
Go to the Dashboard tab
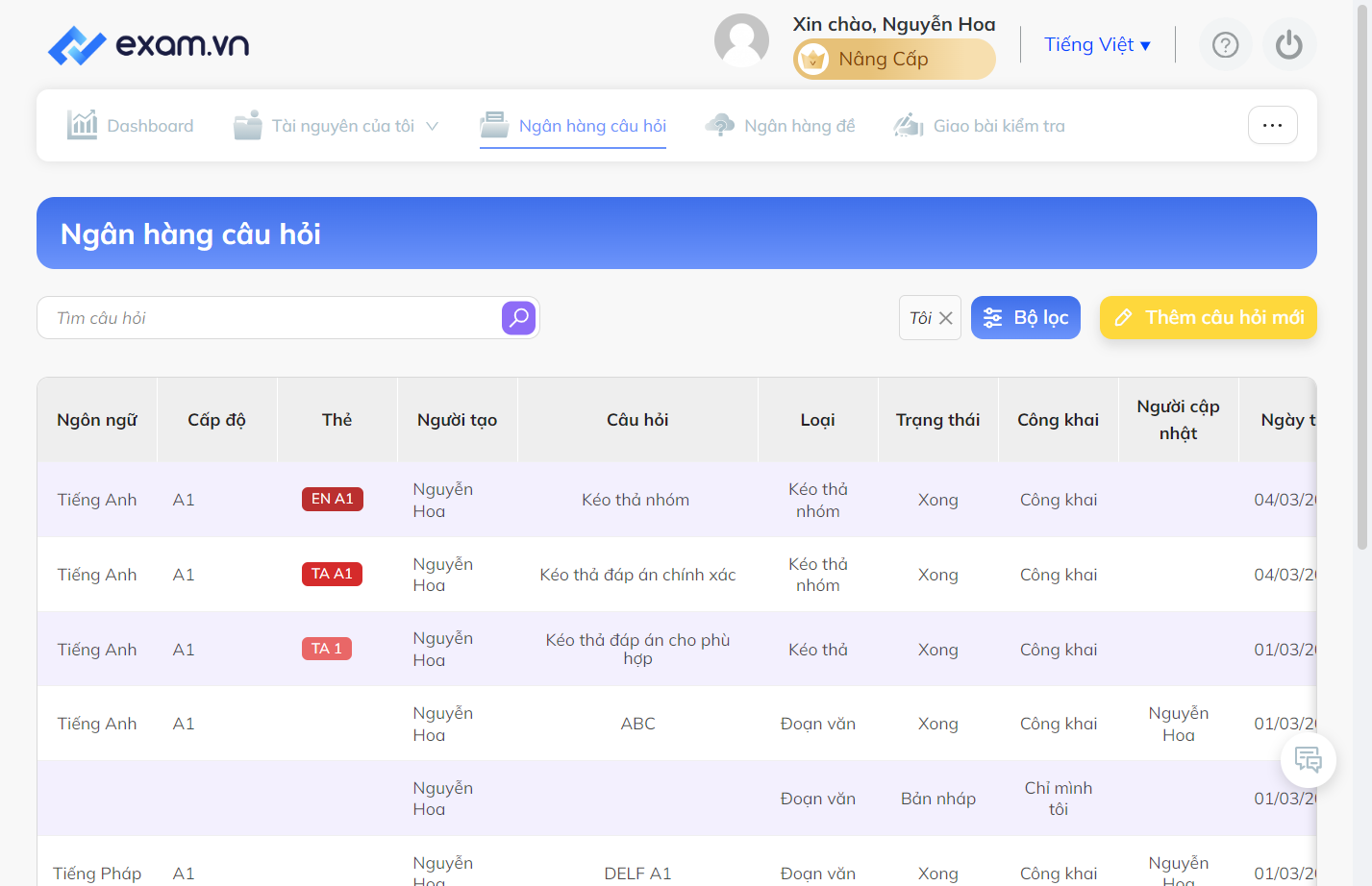[130, 126]
